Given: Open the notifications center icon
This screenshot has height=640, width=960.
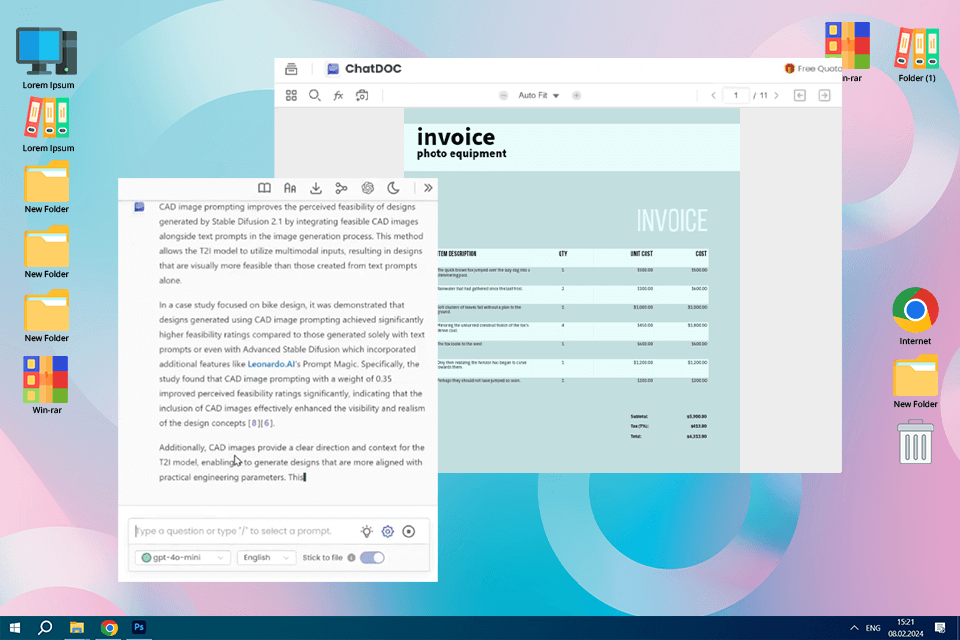Looking at the screenshot, I should click(940, 627).
